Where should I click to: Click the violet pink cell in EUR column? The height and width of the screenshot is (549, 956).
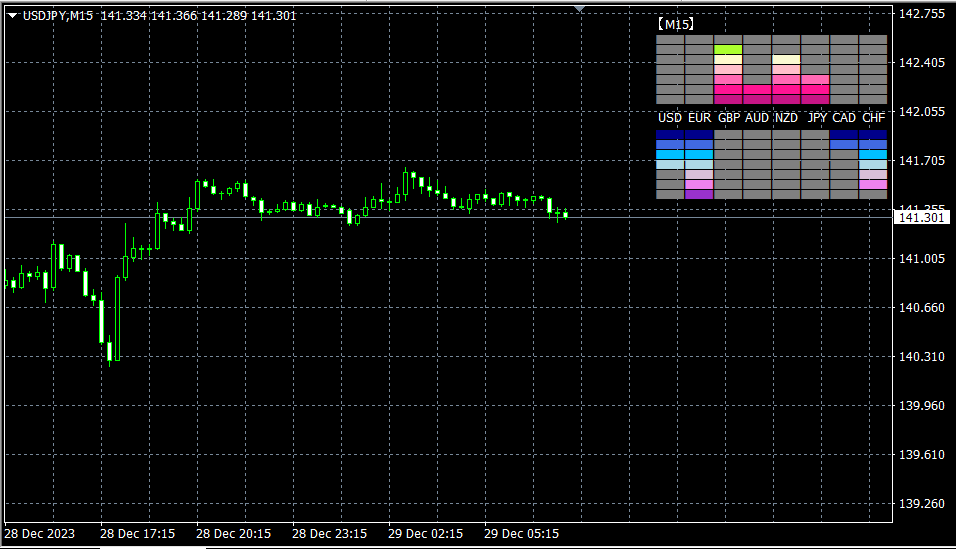[x=699, y=185]
